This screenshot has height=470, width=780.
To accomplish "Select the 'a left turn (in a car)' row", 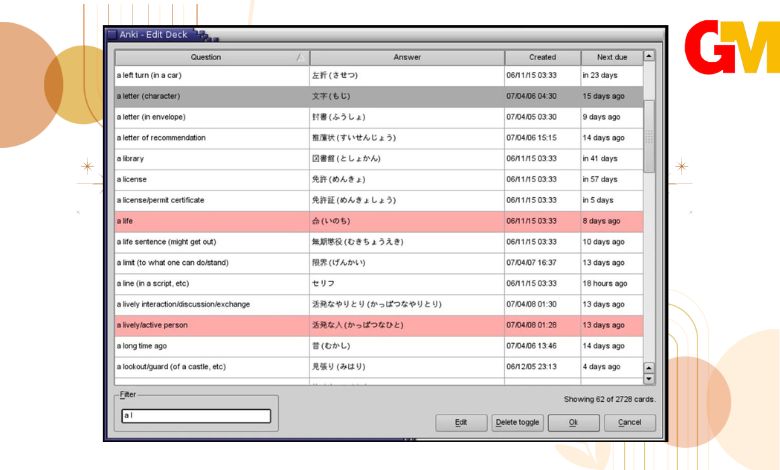I will tap(379, 76).
